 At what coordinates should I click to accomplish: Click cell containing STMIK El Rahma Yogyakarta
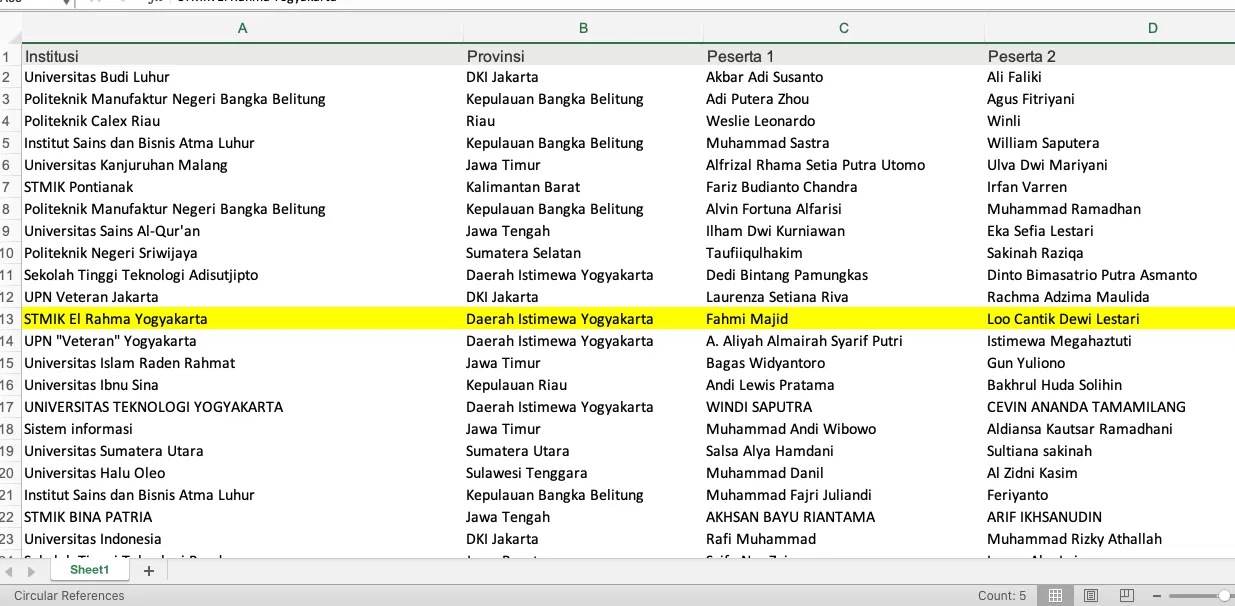(x=116, y=319)
